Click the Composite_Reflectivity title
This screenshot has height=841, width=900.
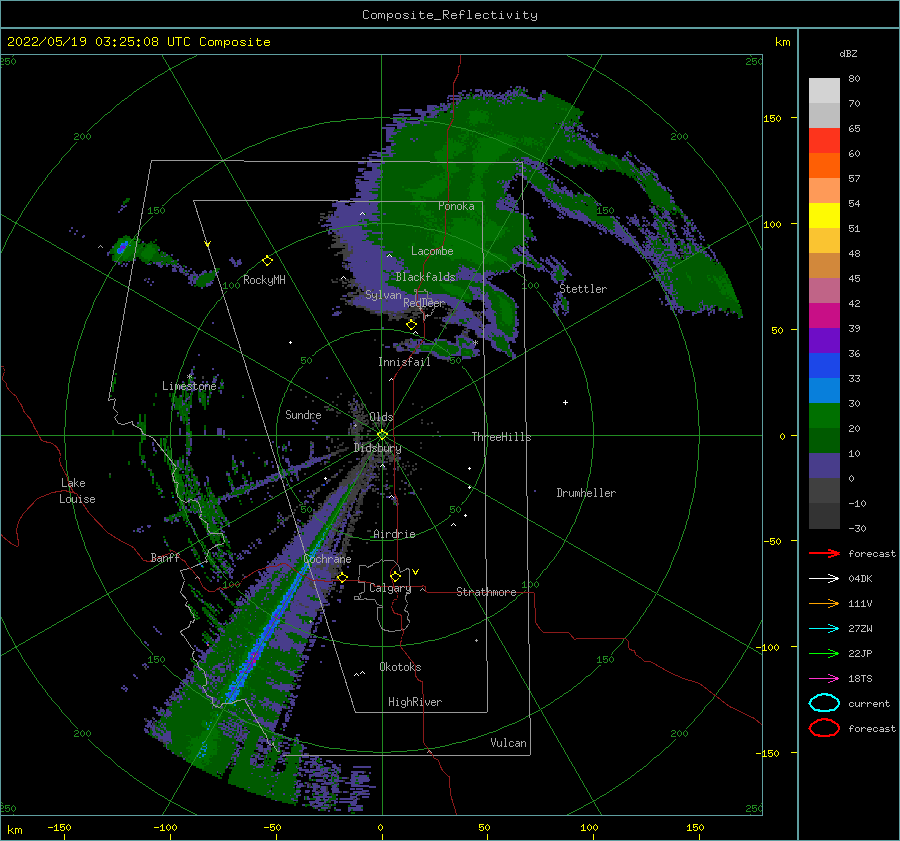[x=450, y=15]
